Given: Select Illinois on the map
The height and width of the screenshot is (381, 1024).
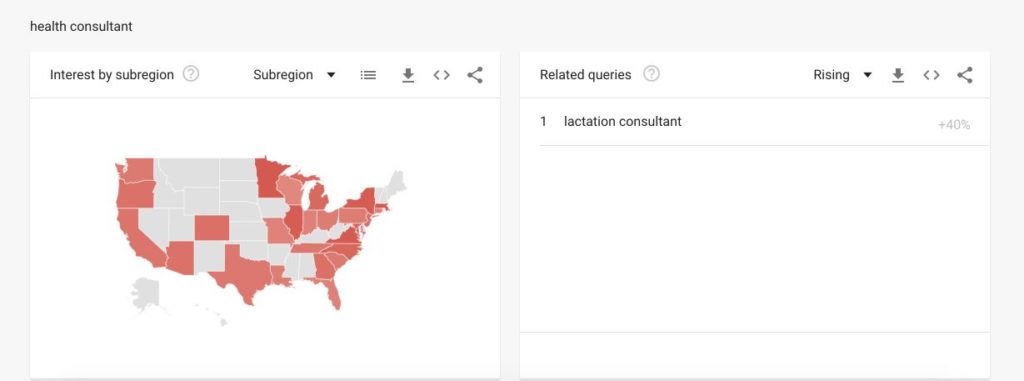Looking at the screenshot, I should click(x=293, y=222).
